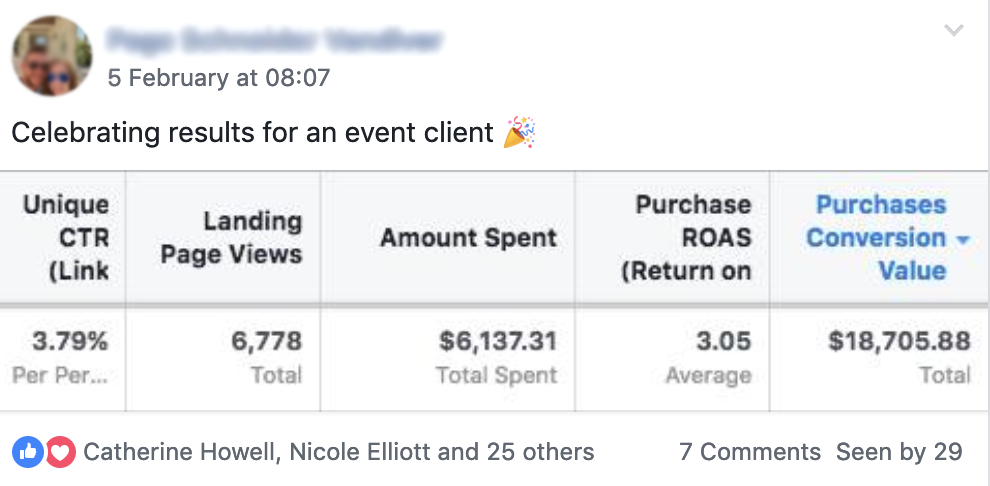Click the Seen by 29 text
The height and width of the screenshot is (486, 990).
[x=899, y=452]
